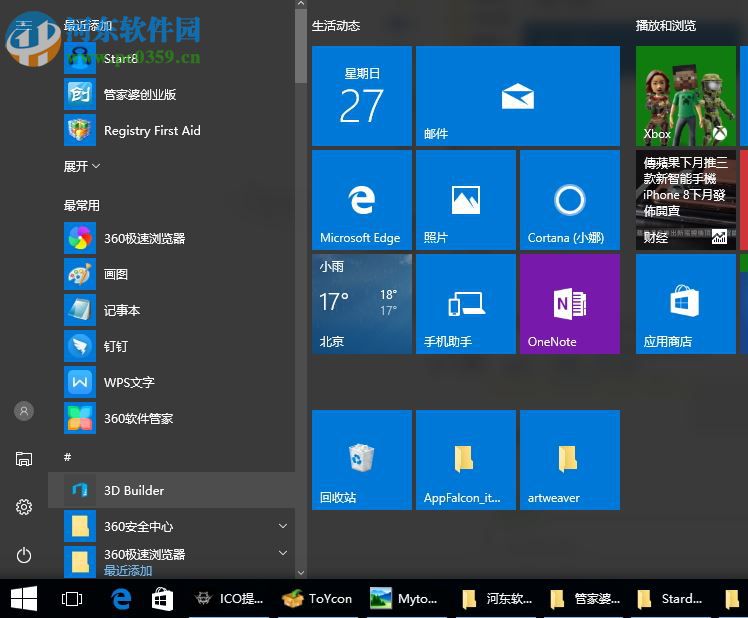Image resolution: width=748 pixels, height=618 pixels.
Task: Open the 手机助手 tile
Action: click(466, 304)
